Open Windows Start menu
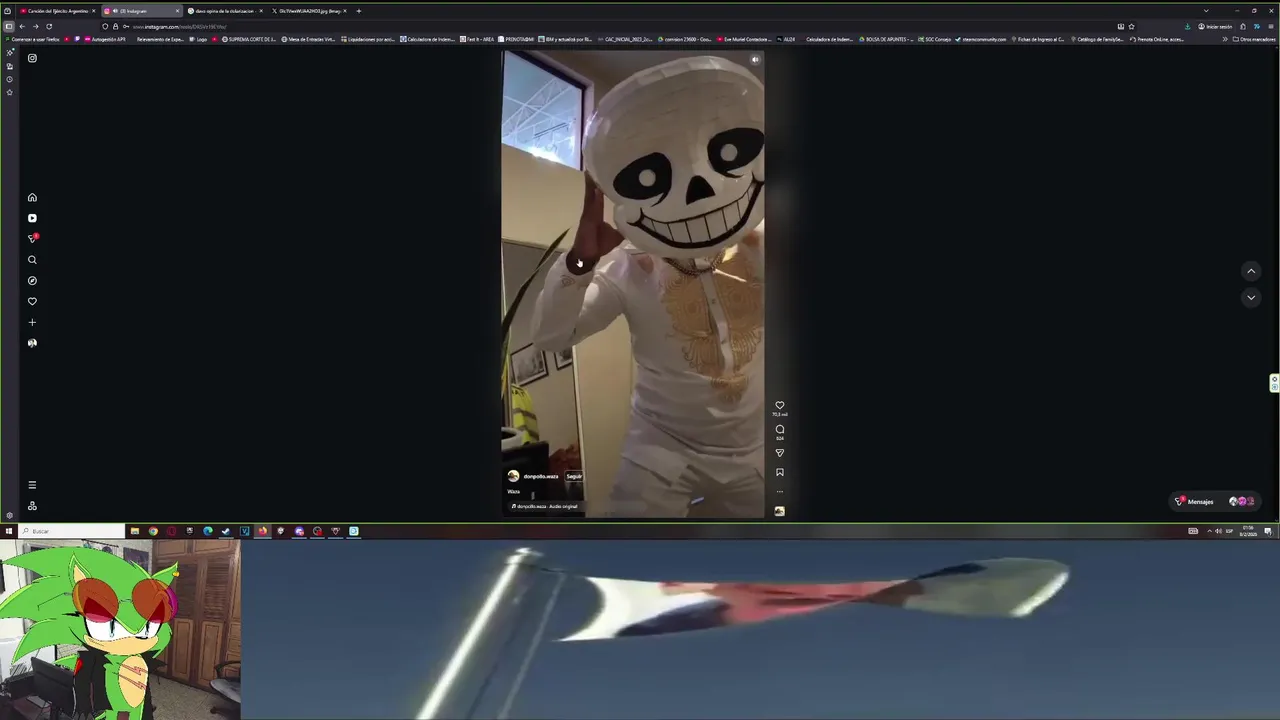 tap(9, 531)
